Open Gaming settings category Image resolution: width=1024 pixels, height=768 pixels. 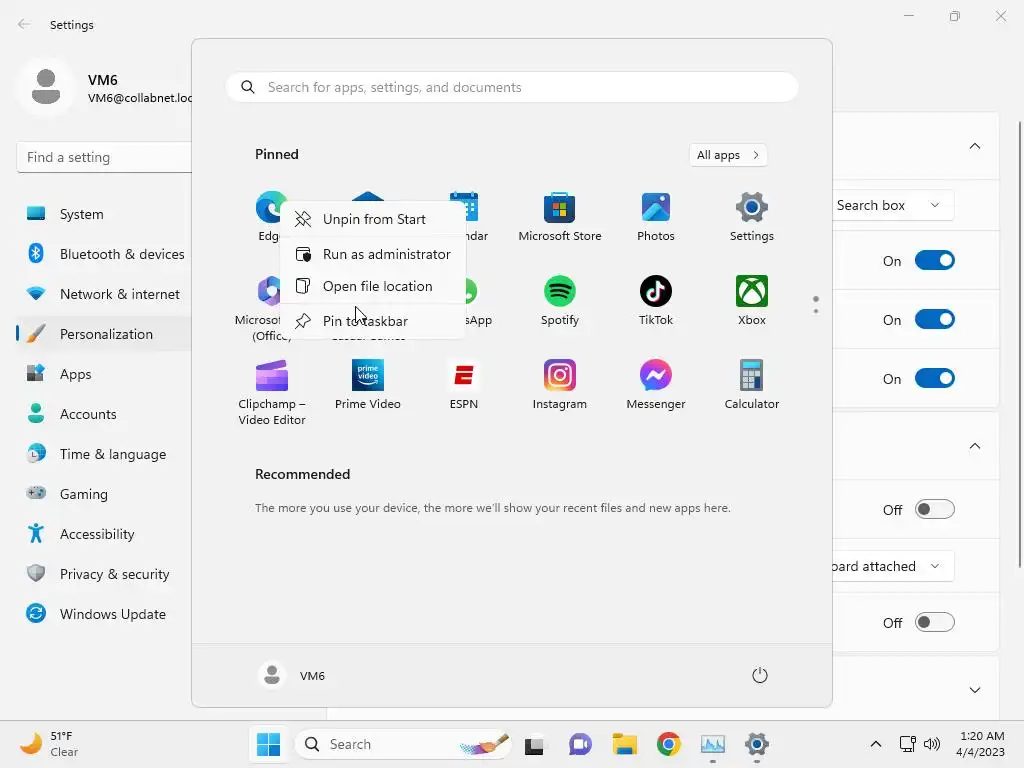coord(104,494)
